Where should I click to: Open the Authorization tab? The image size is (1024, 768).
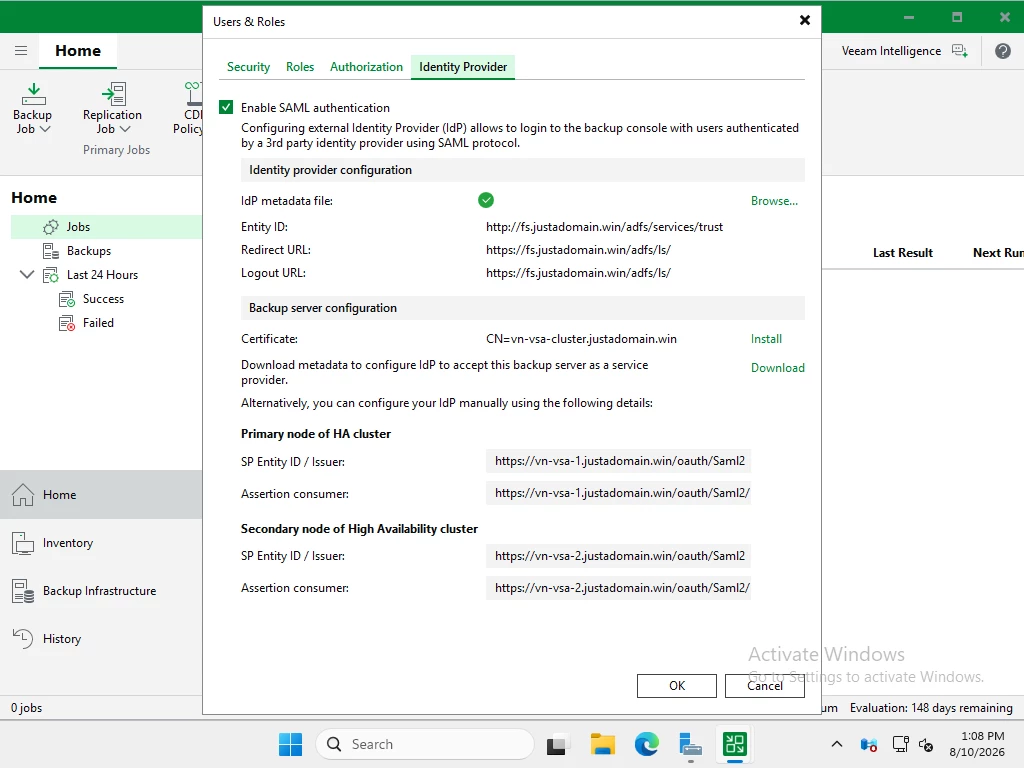[x=366, y=67]
